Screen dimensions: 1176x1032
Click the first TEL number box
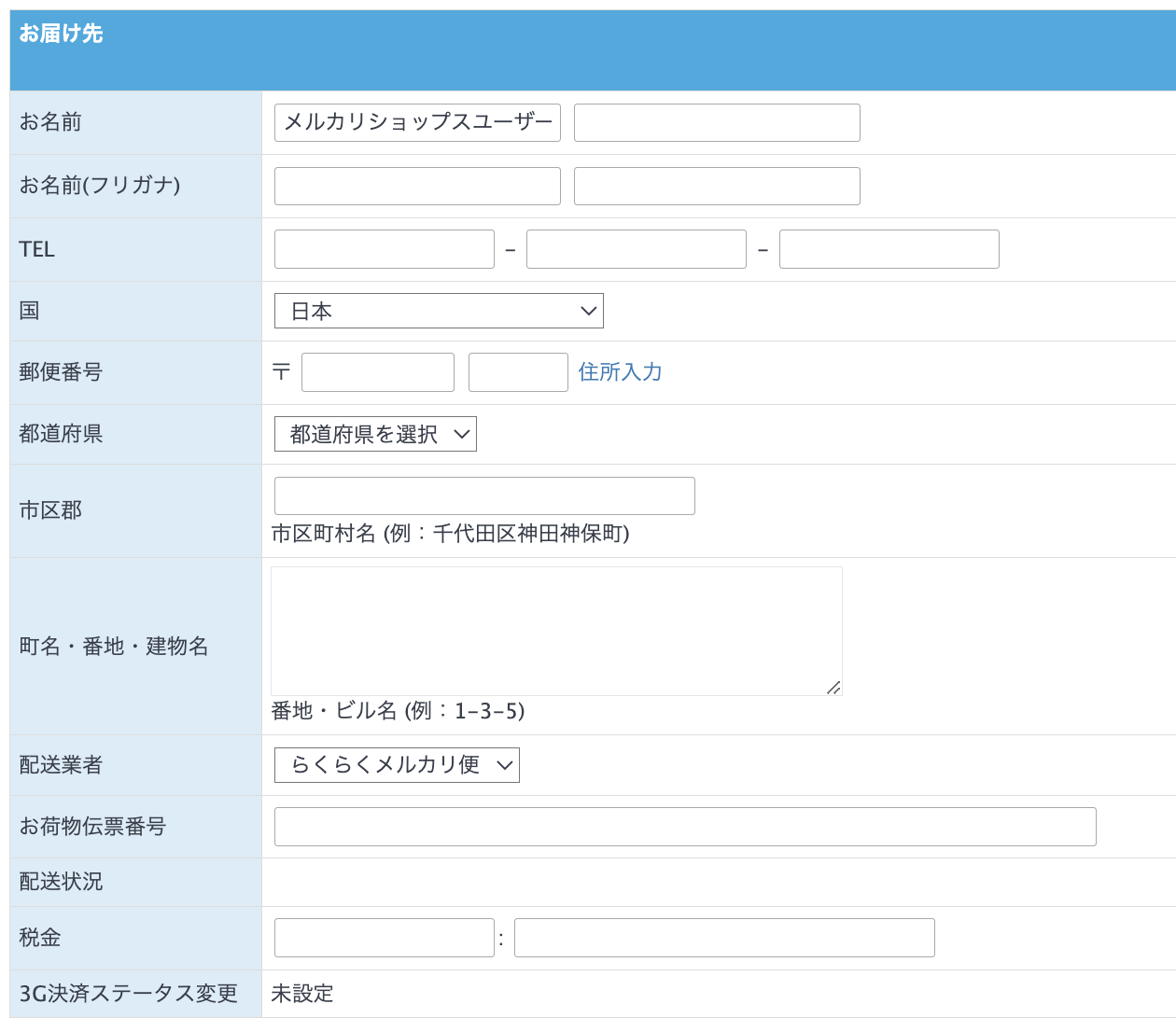(384, 249)
